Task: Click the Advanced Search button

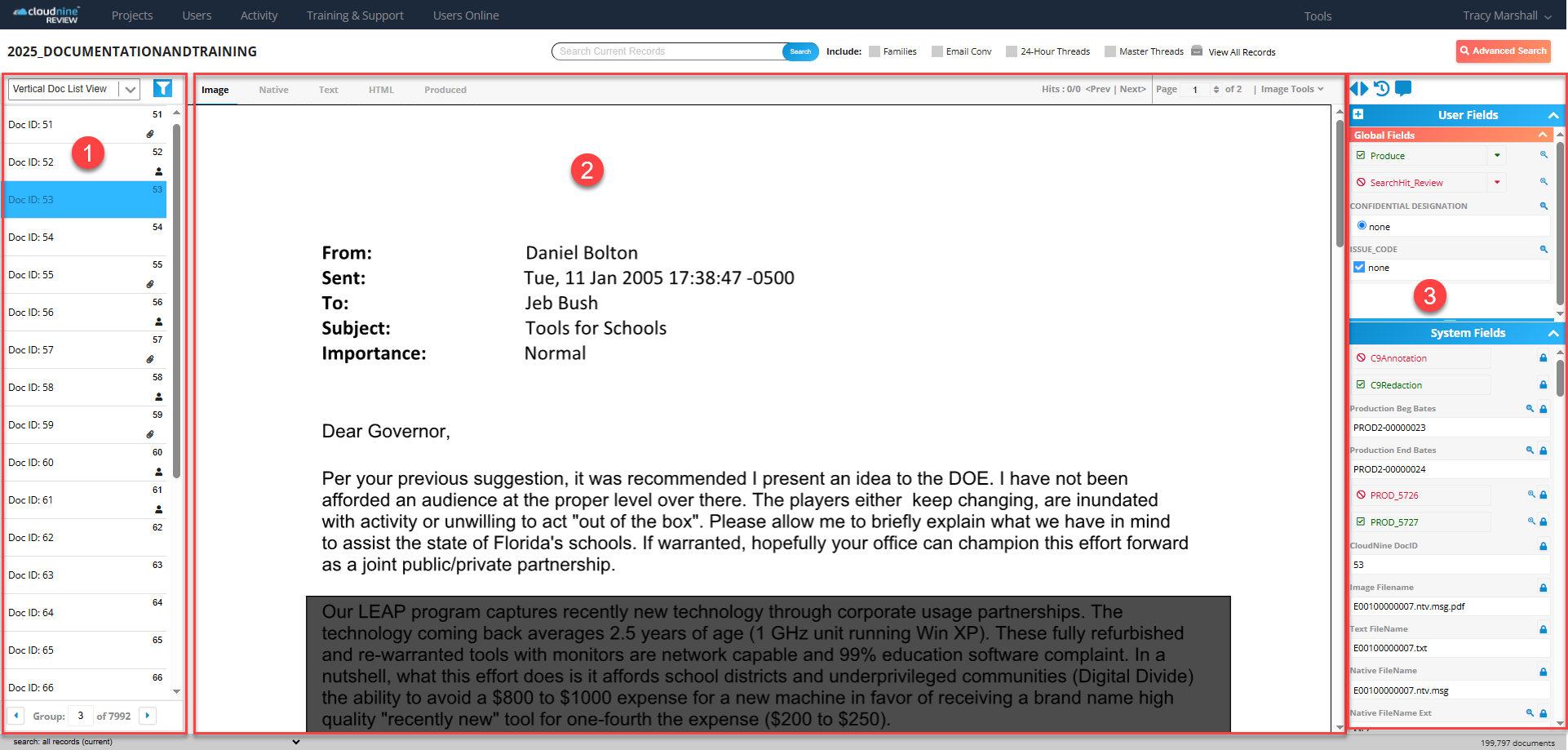Action: pyautogui.click(x=1504, y=51)
